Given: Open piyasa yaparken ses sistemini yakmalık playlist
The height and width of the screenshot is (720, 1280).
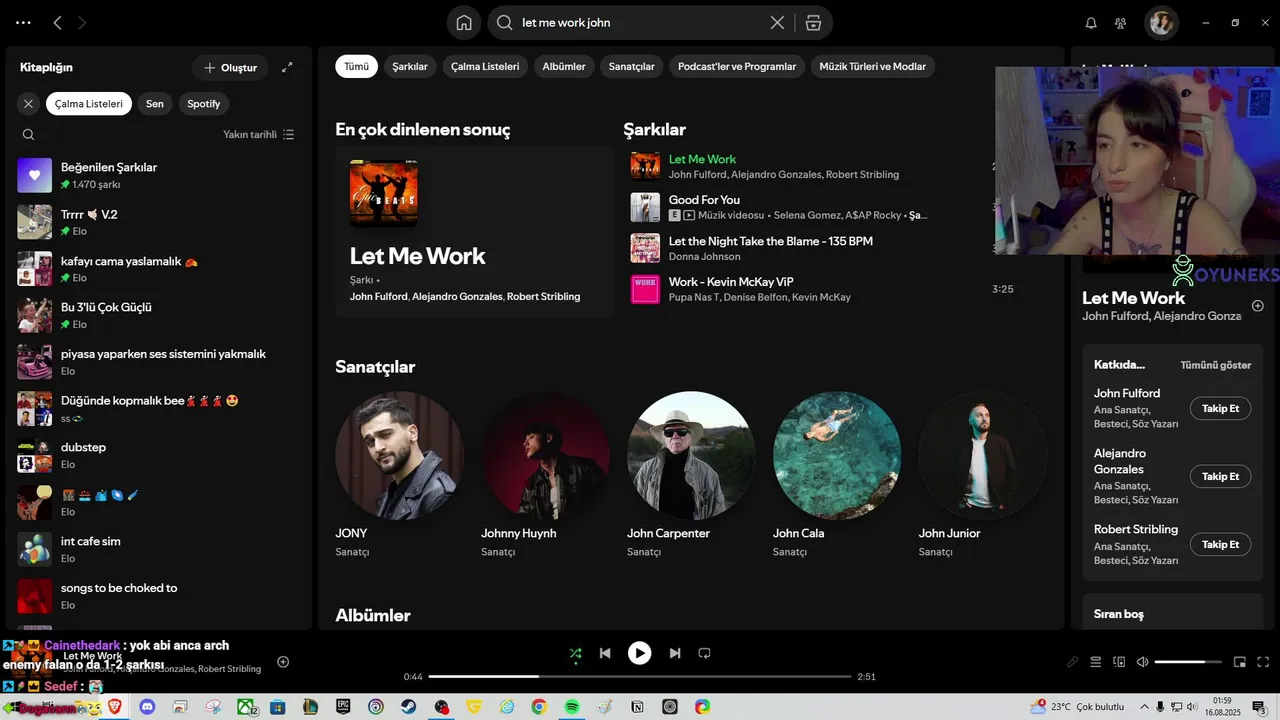Looking at the screenshot, I should tap(160, 362).
